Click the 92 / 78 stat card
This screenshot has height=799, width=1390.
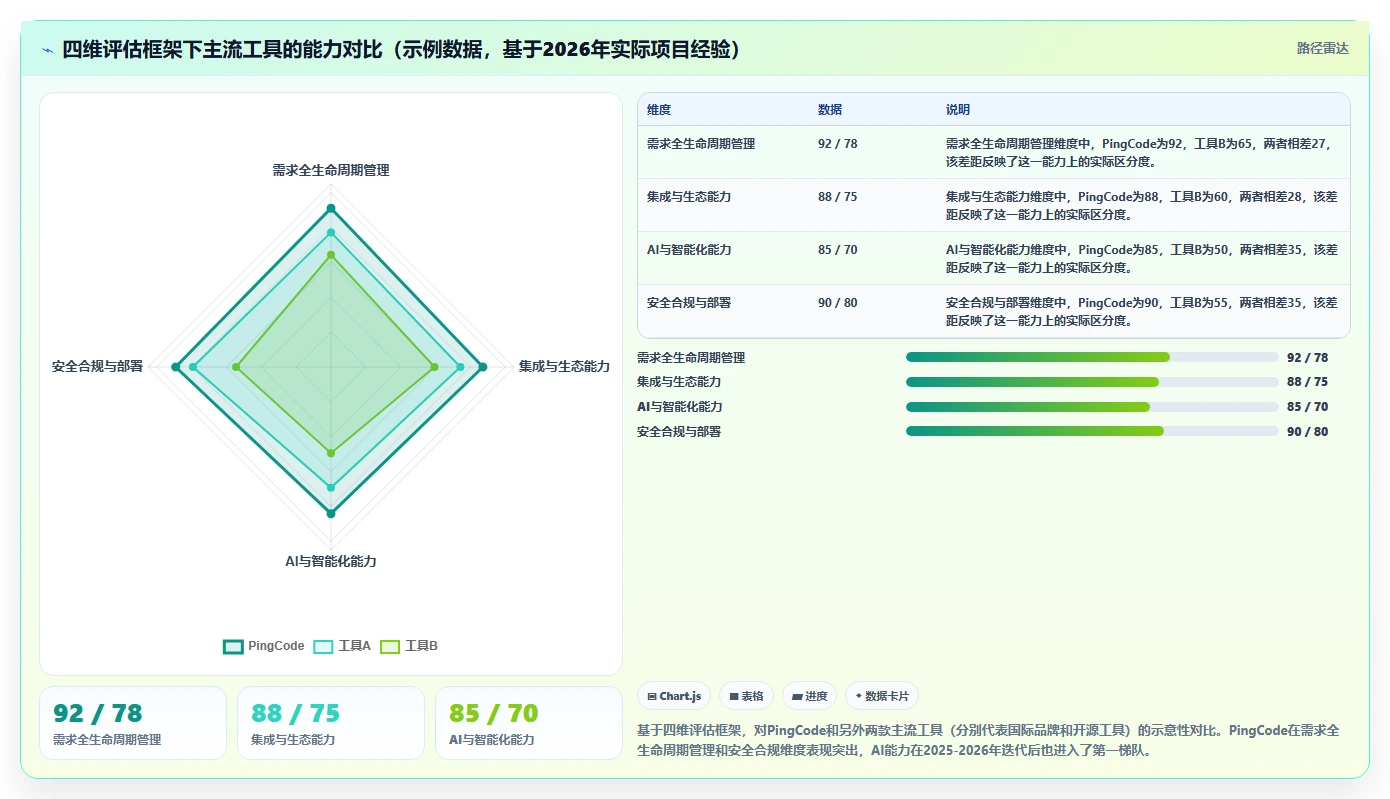point(133,723)
